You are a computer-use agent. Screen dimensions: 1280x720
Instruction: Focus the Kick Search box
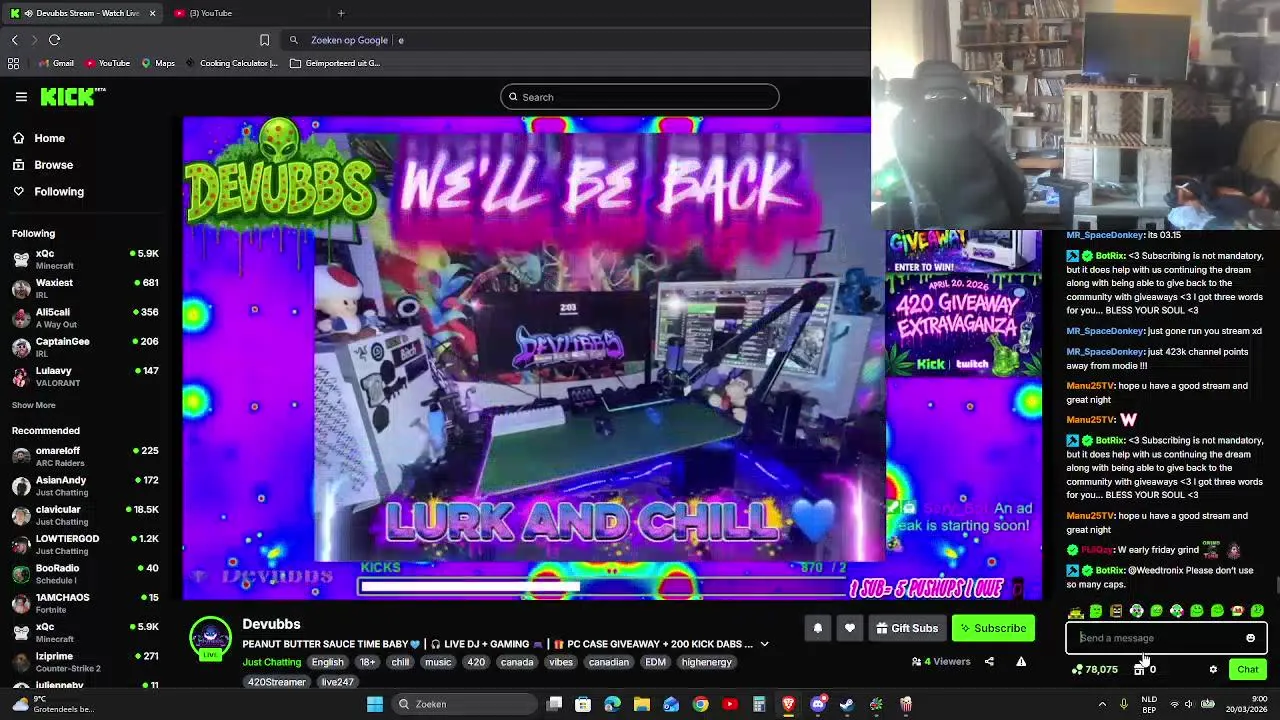click(639, 97)
